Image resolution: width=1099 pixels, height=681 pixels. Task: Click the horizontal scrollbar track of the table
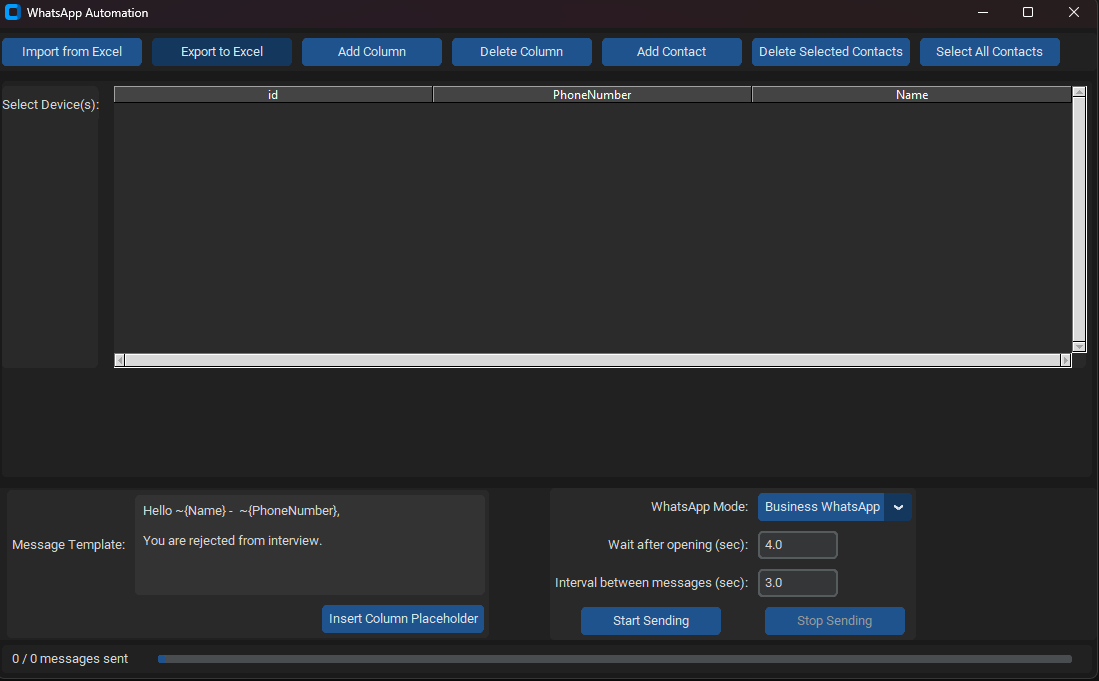click(593, 360)
